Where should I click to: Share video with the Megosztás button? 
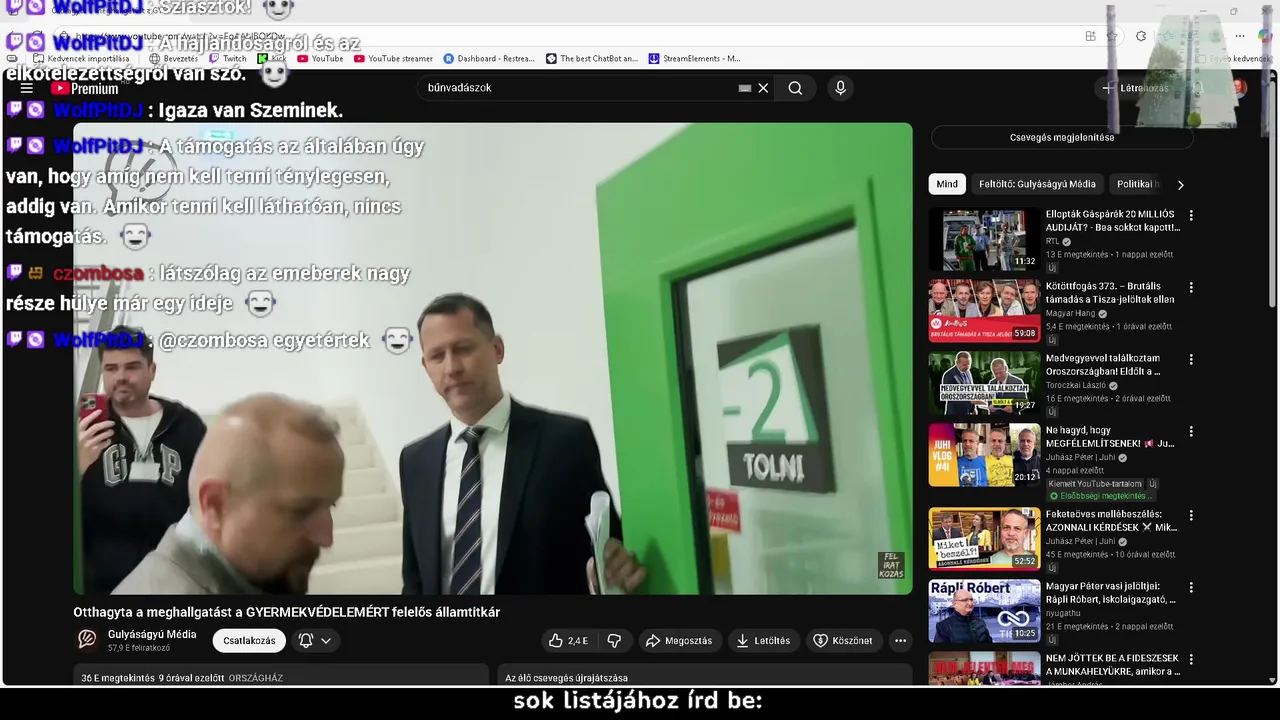679,640
